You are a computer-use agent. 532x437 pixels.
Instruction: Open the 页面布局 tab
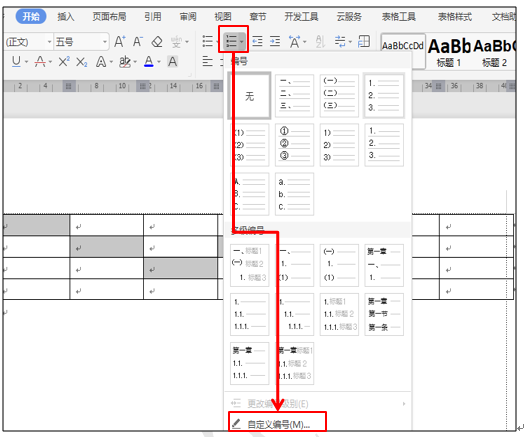point(109,17)
